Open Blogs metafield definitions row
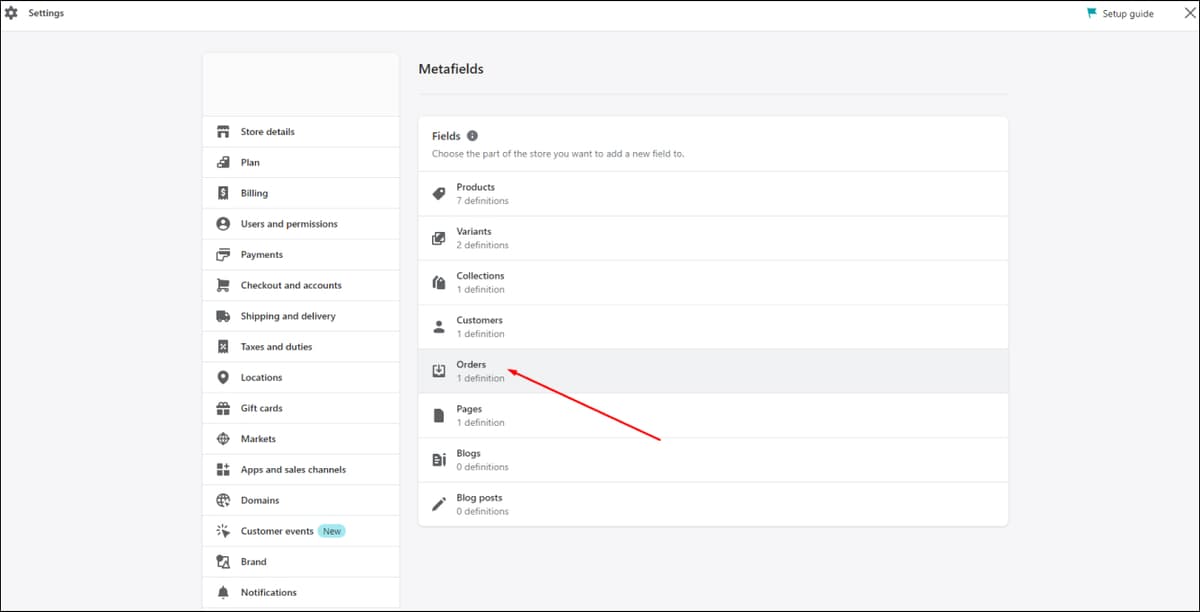 (713, 460)
